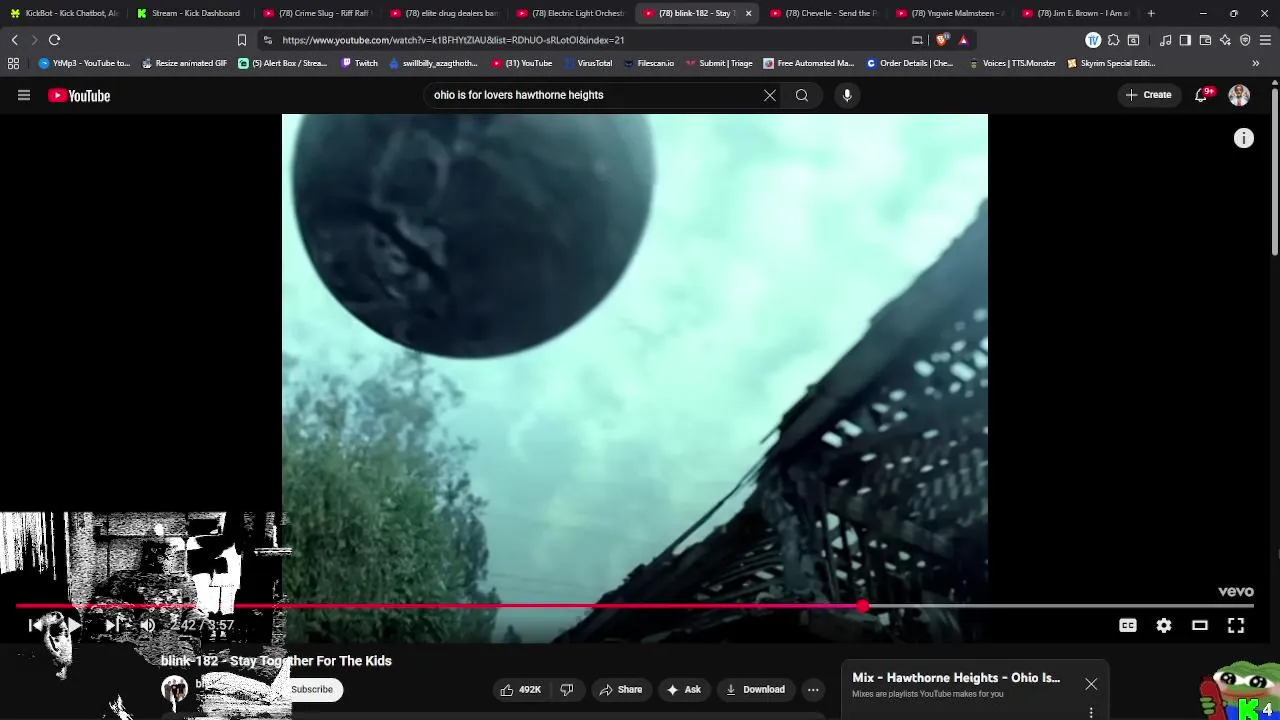This screenshot has width=1280, height=720.
Task: Toggle the Brave sidebar panel
Action: [1185, 40]
